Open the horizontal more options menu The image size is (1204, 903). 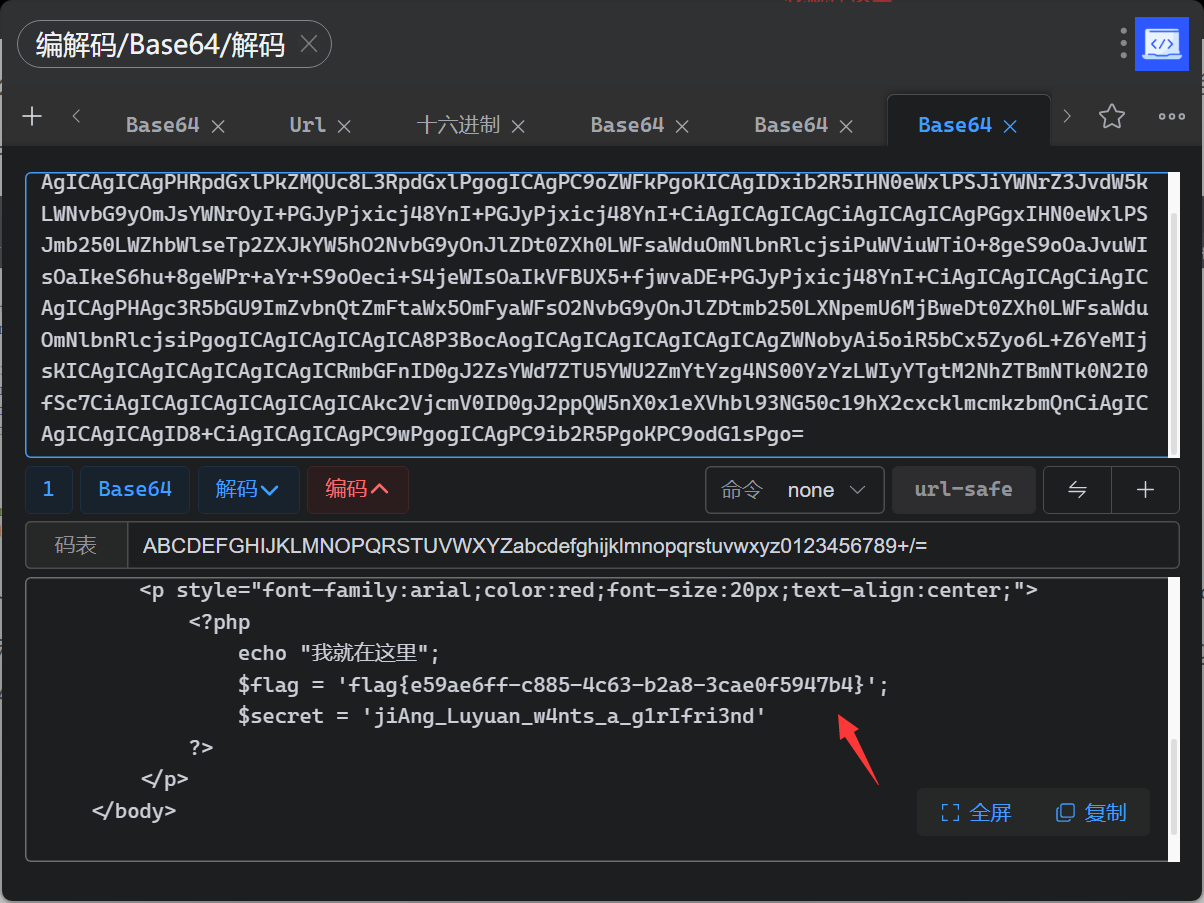(1171, 116)
